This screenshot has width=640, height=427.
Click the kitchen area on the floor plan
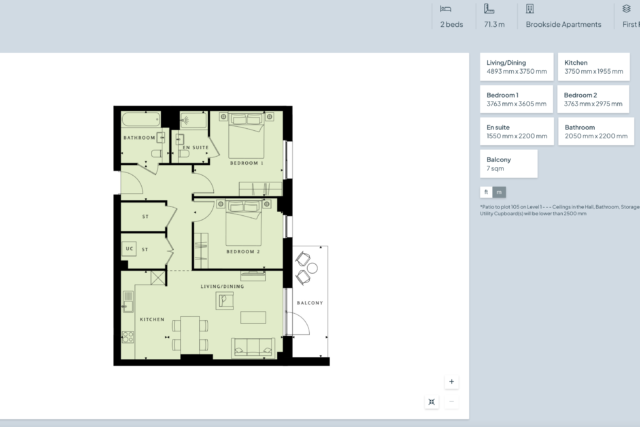point(150,320)
